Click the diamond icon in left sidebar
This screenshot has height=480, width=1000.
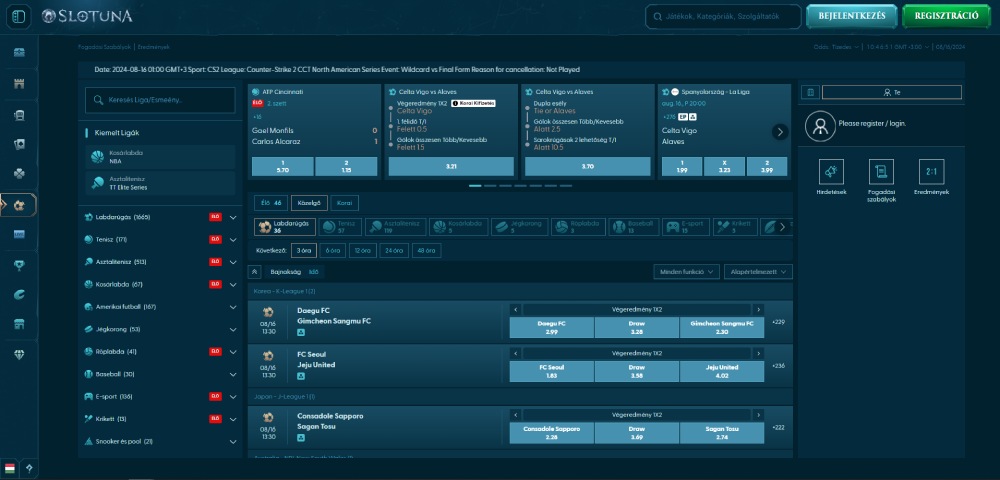(19, 354)
